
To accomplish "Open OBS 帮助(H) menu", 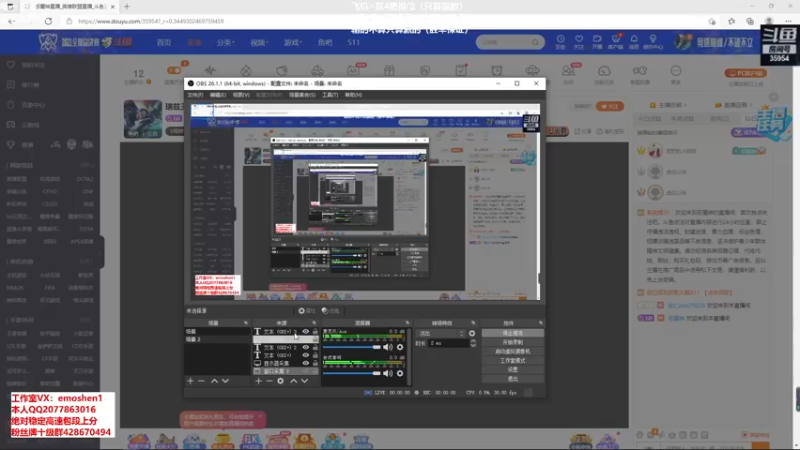I will pos(353,95).
